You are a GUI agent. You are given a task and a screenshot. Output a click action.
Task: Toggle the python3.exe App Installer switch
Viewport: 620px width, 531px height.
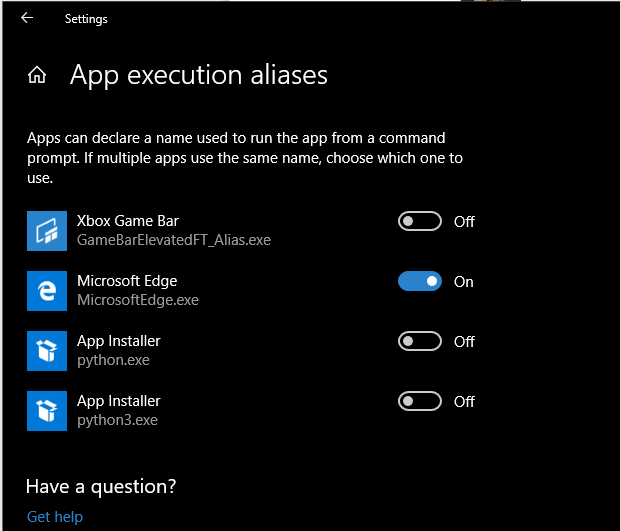pyautogui.click(x=420, y=401)
